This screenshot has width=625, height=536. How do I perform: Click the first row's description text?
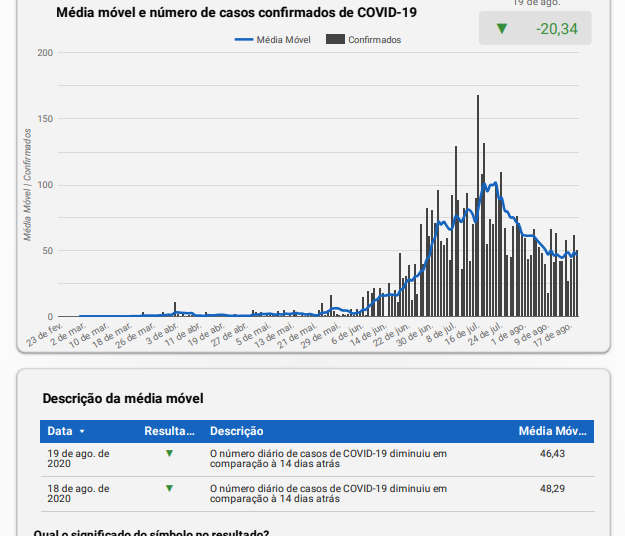[328, 459]
